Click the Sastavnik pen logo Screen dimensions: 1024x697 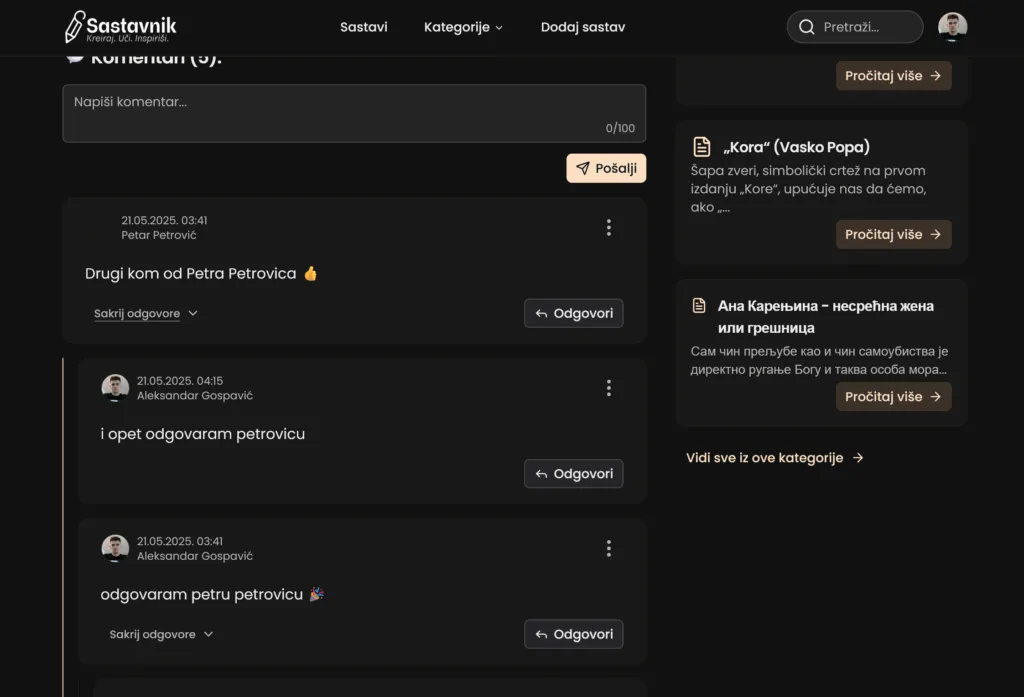tap(75, 27)
